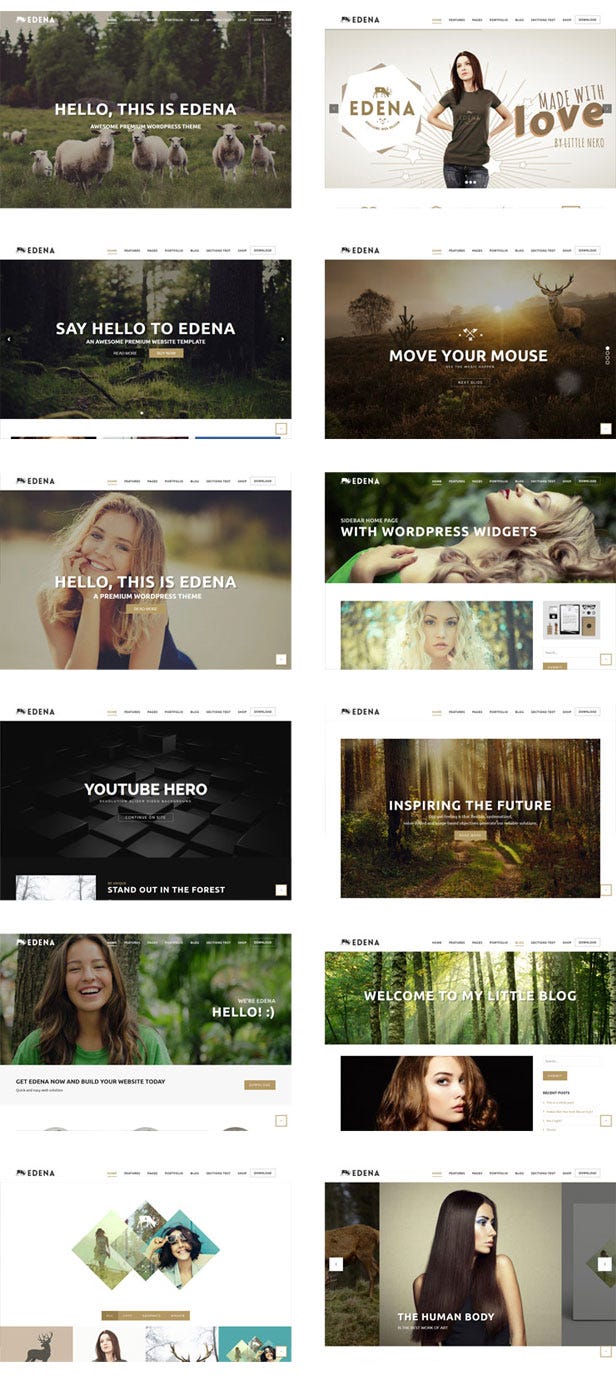Back-to-top square in blonde woman Edena demo
The image size is (616, 1384).
281,659
